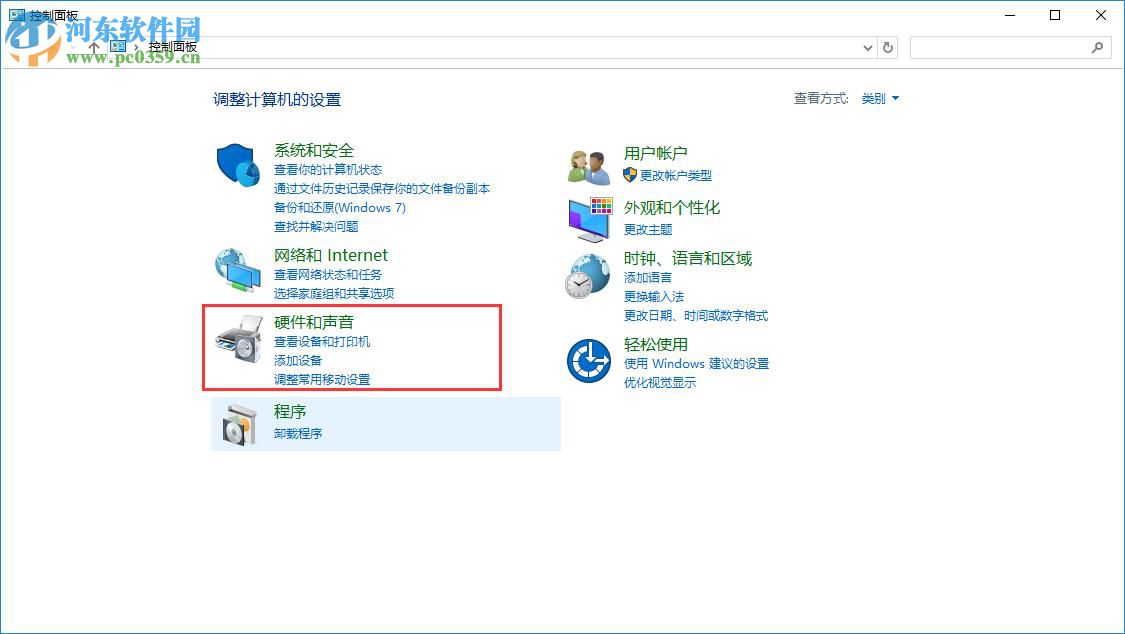Click inside the search box
The width and height of the screenshot is (1125, 634).
1010,47
